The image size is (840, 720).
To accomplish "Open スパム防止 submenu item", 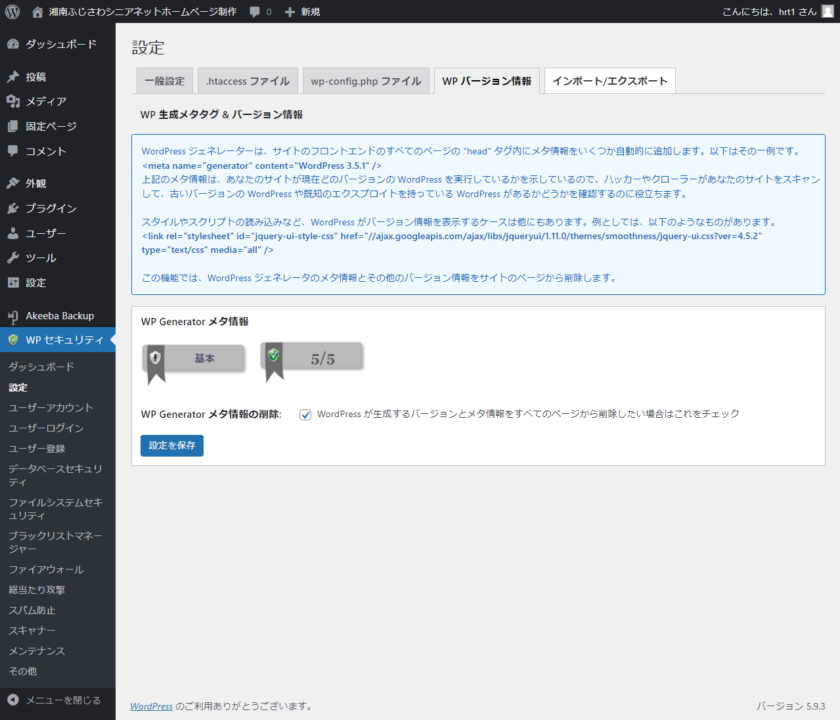I will pos(32,610).
